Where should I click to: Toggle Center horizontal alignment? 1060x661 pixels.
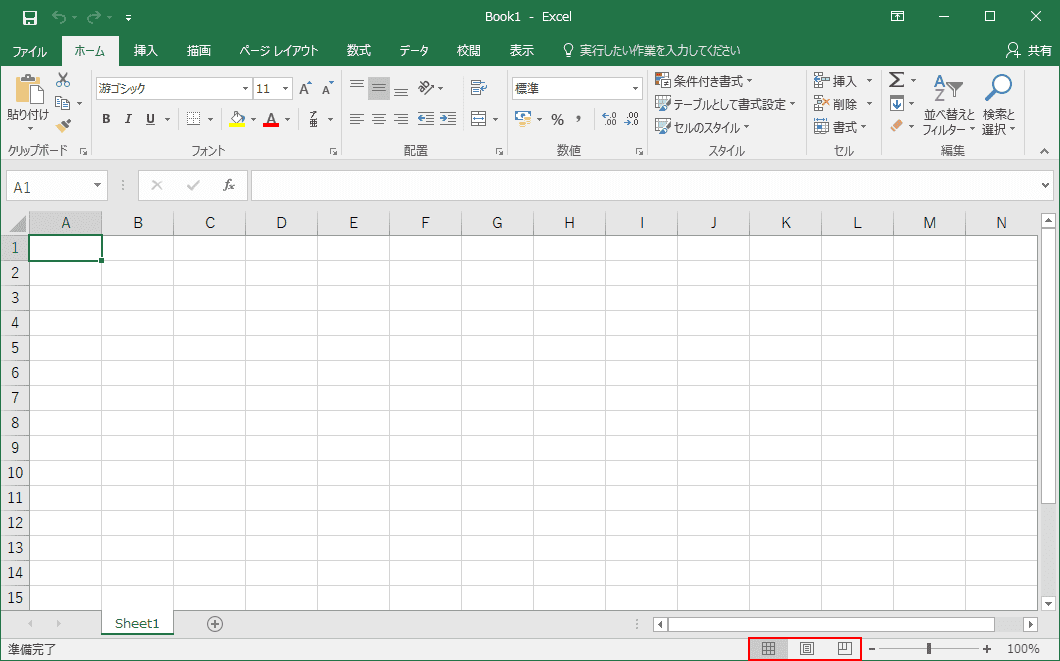coord(379,120)
